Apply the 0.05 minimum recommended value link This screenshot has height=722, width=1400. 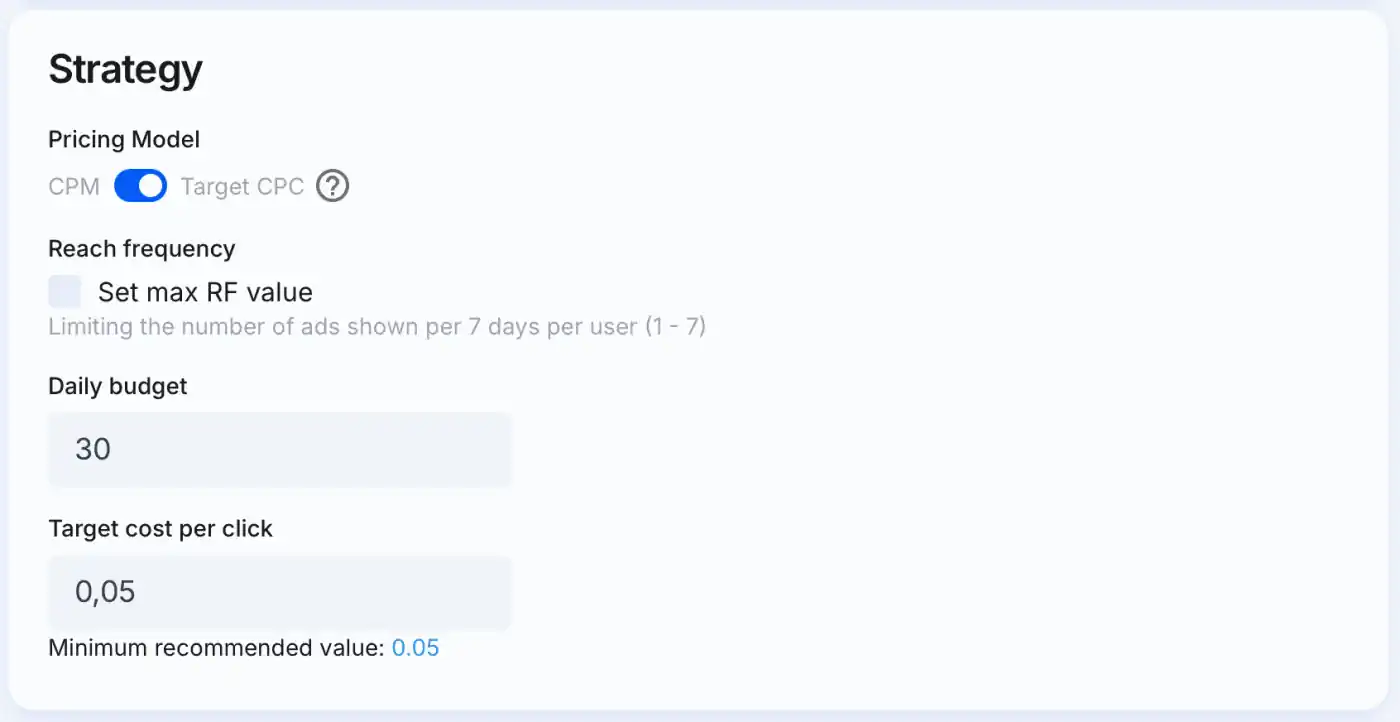(x=415, y=648)
